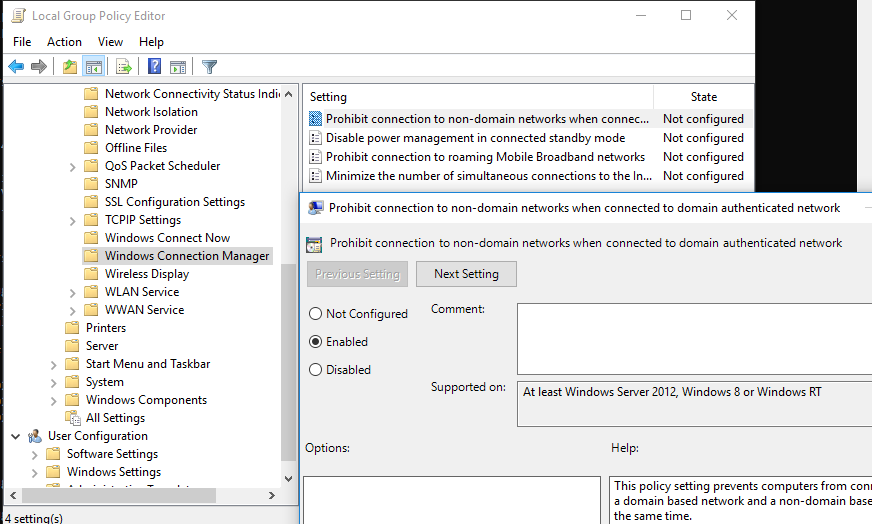Open the Help menu
Image resolution: width=872 pixels, height=524 pixels.
pyautogui.click(x=151, y=42)
